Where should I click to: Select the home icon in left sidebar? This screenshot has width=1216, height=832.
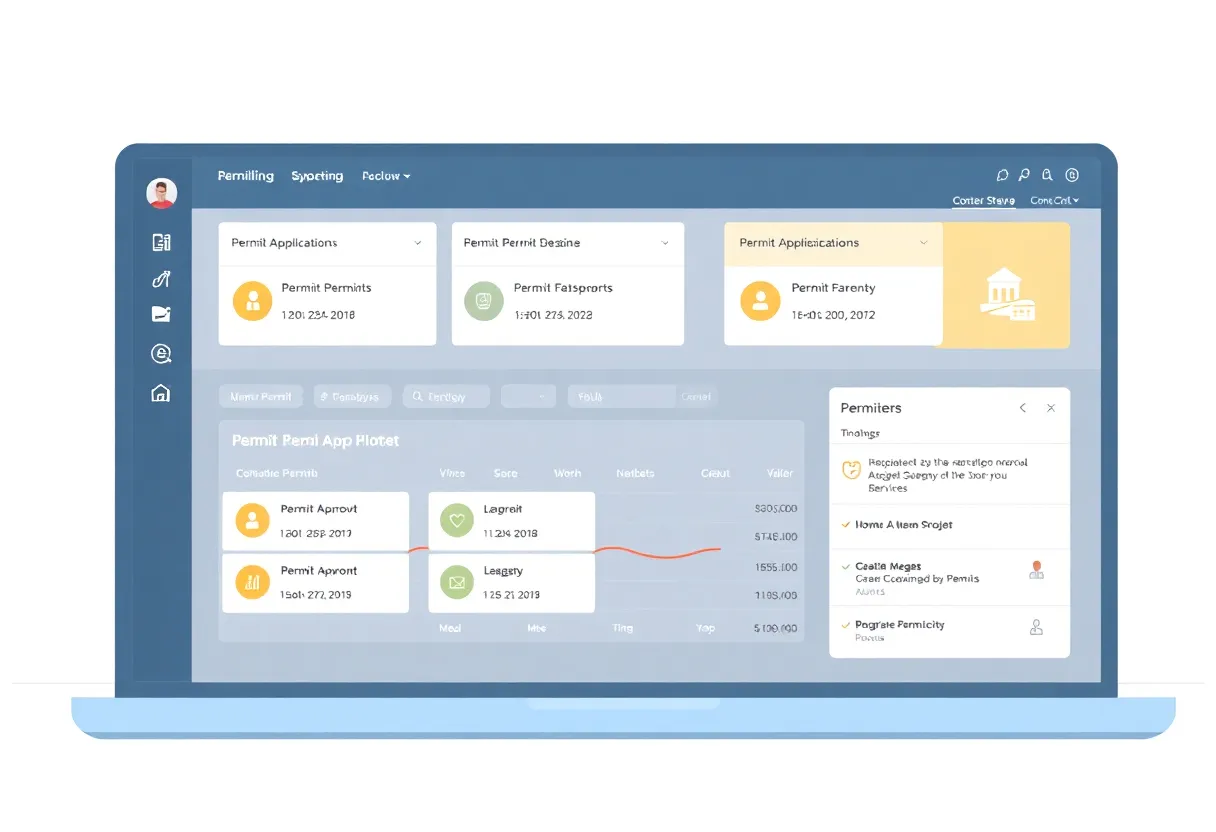tap(162, 393)
